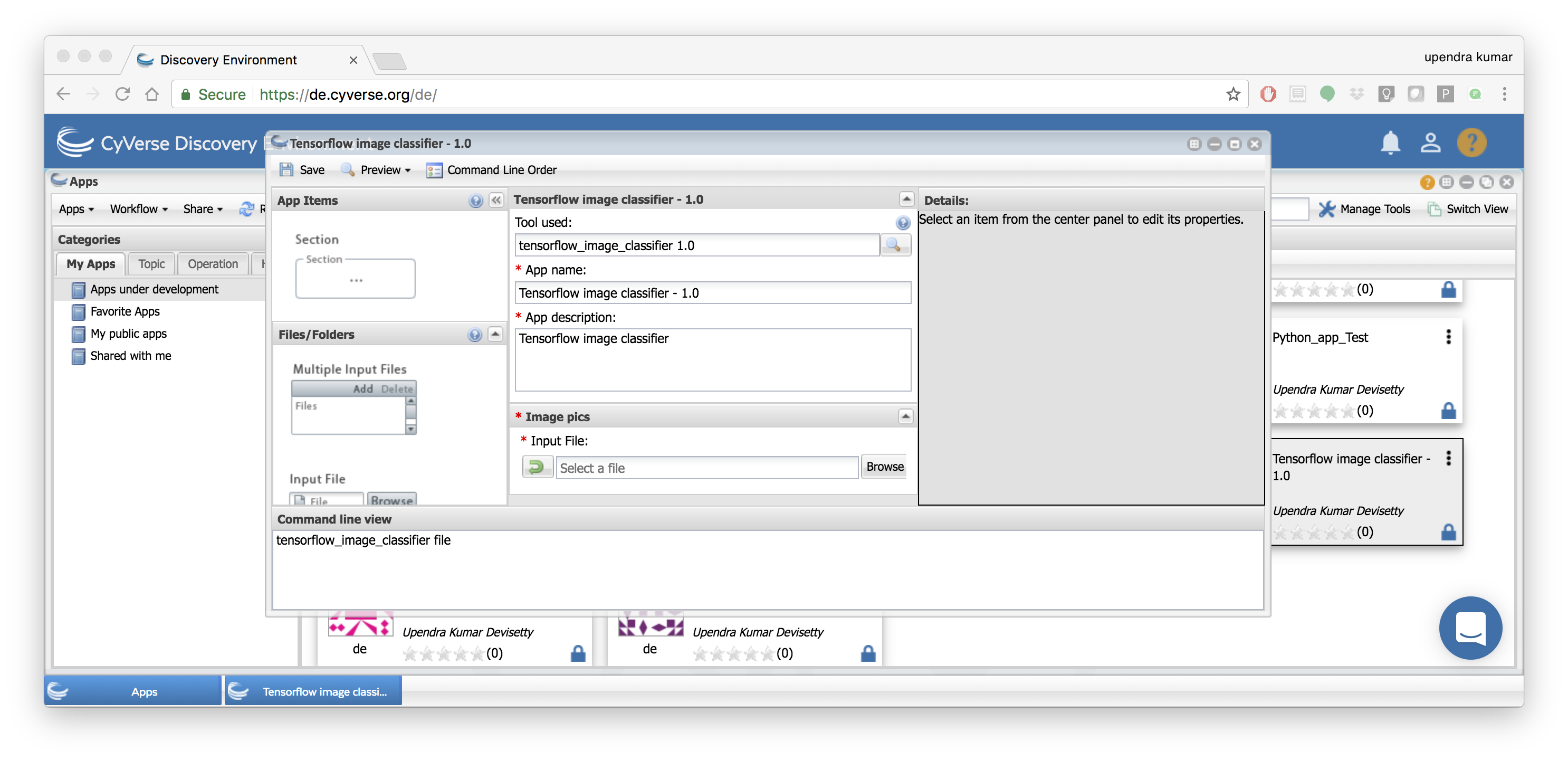Image resolution: width=1568 pixels, height=760 pixels.
Task: Click the Save button in app editor toolbar
Action: [x=301, y=170]
